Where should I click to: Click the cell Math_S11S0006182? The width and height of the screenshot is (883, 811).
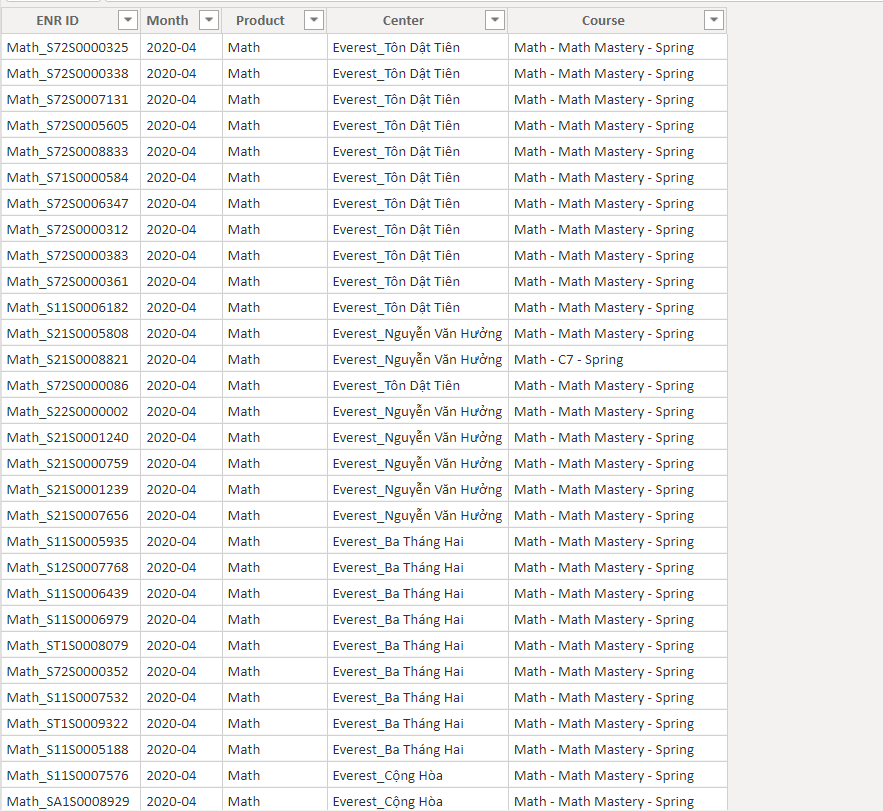coord(71,308)
